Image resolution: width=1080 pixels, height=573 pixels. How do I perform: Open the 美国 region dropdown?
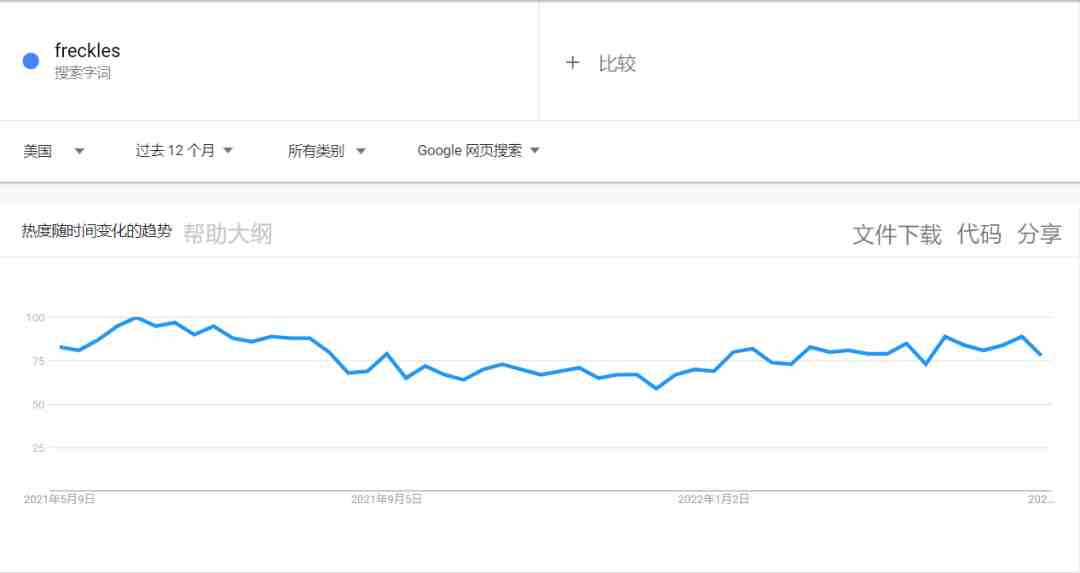(x=54, y=151)
